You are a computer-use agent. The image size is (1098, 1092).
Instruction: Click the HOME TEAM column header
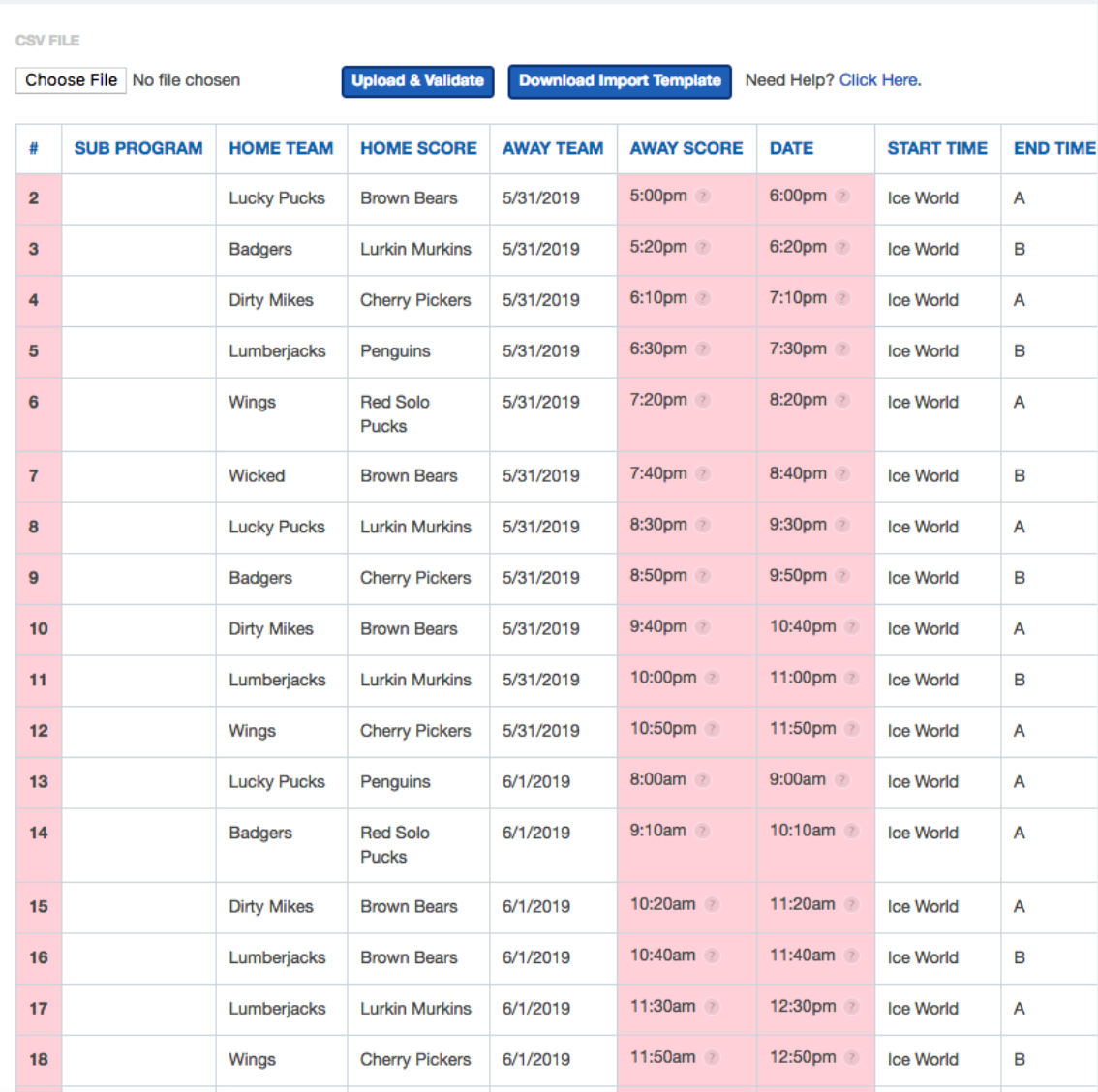(x=281, y=148)
